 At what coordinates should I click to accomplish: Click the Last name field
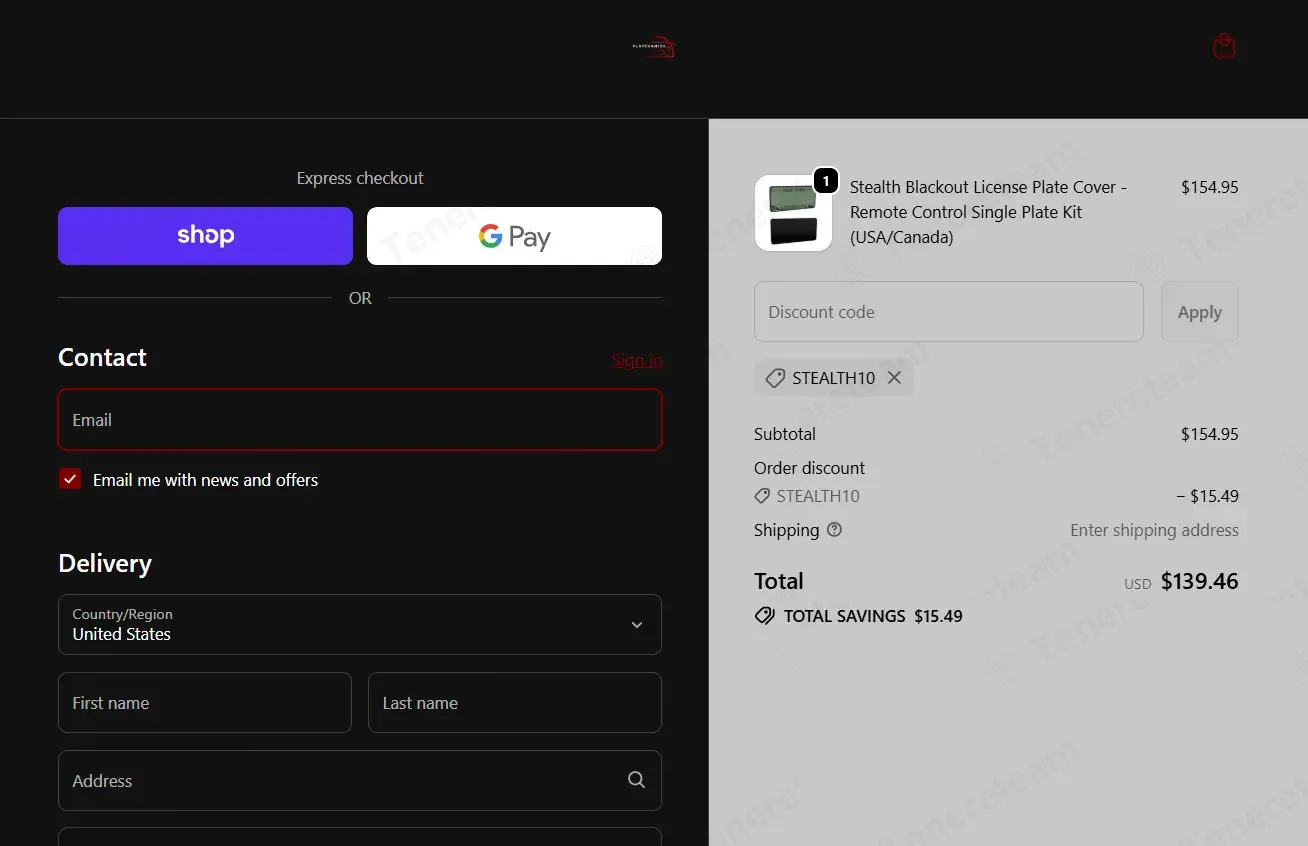point(515,703)
